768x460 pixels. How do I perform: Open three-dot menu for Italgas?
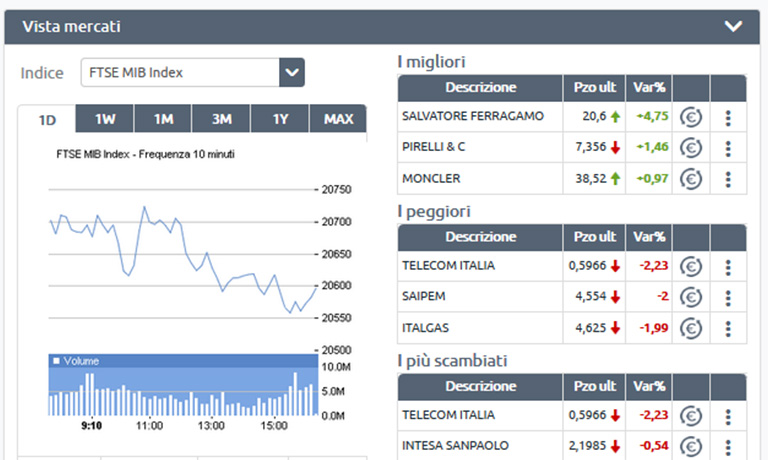tap(728, 329)
